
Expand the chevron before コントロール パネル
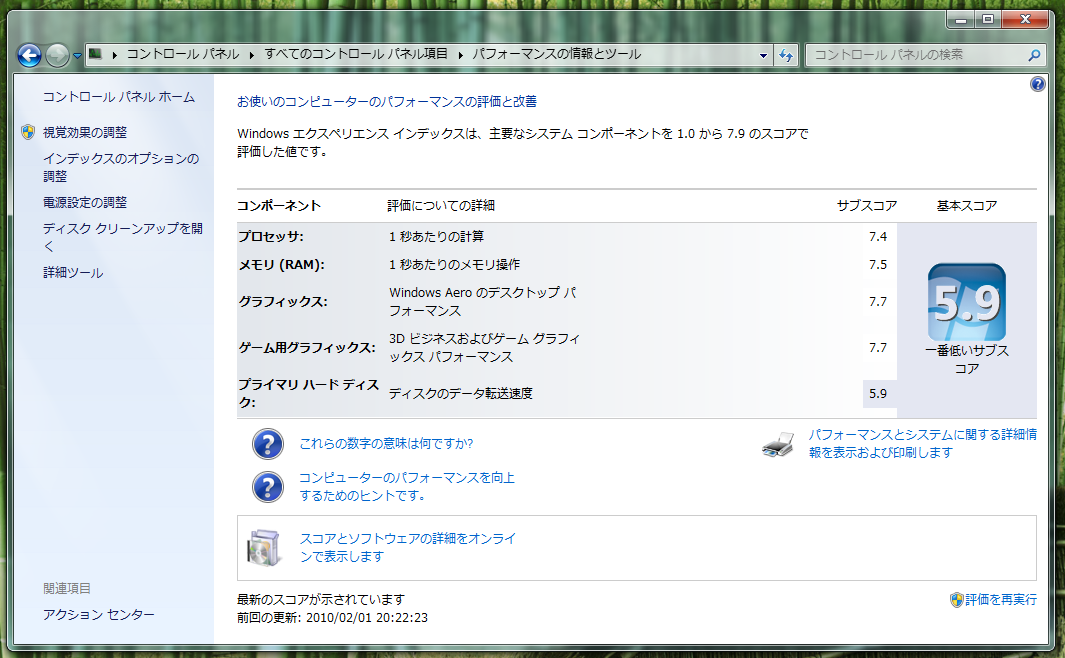[115, 54]
